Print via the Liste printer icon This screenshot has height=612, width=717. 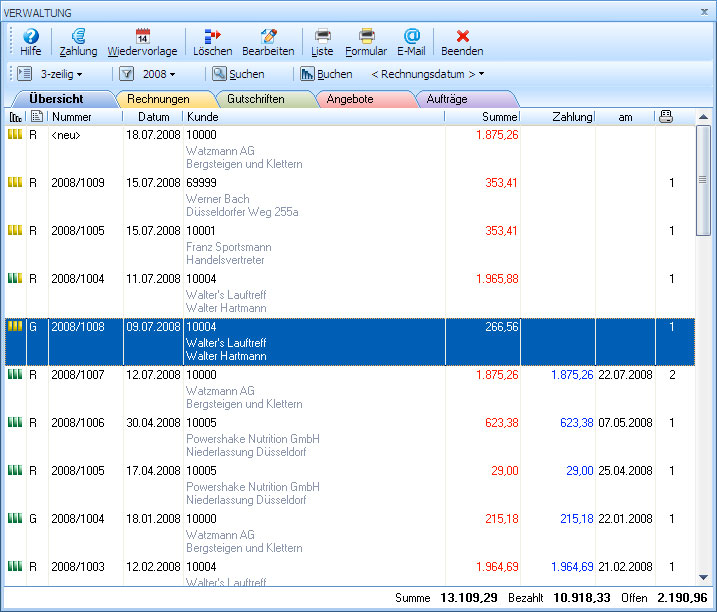click(x=322, y=36)
